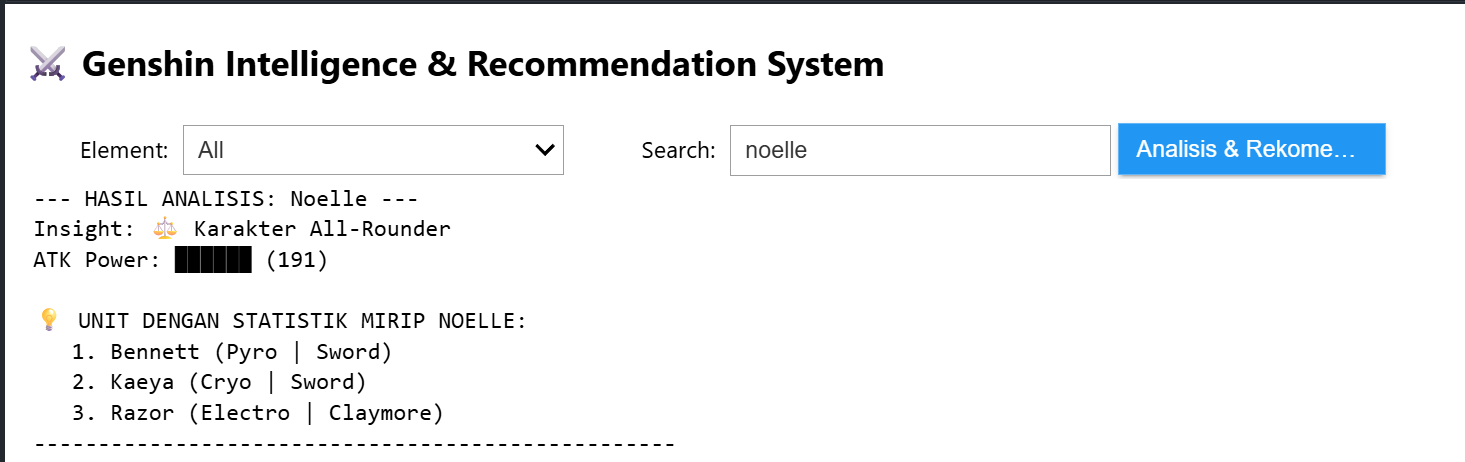Click the ATK value (191)
Viewport: 1465px width, 462px height.
[296, 261]
